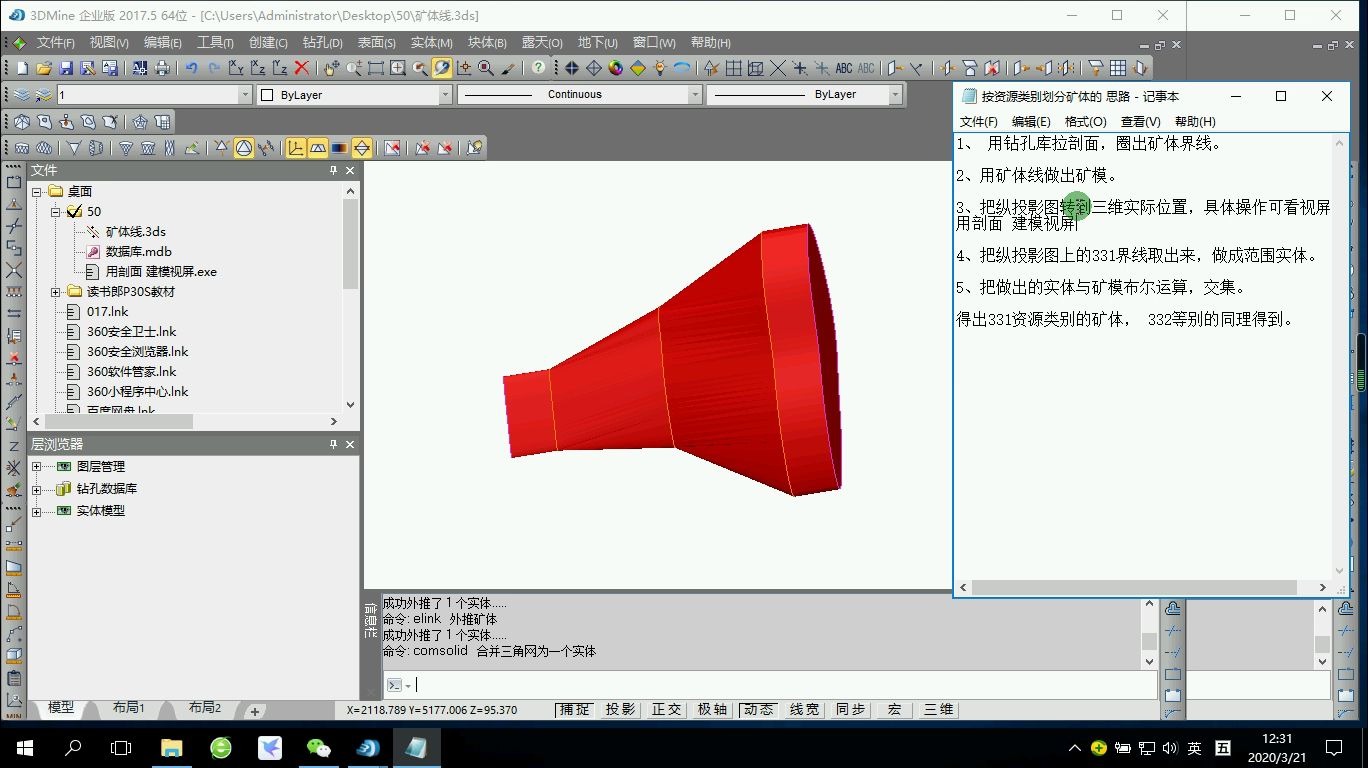Viewport: 1368px width, 768px height.
Task: Click the Save icon in the toolbar
Action: [x=66, y=67]
